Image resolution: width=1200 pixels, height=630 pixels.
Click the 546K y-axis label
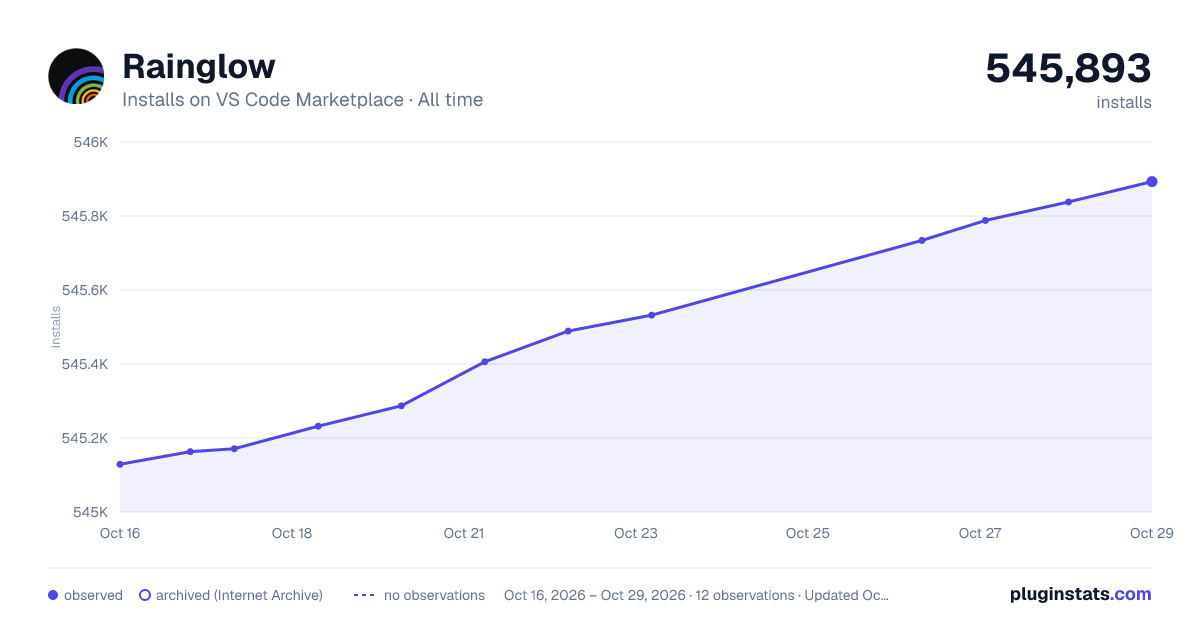click(90, 142)
